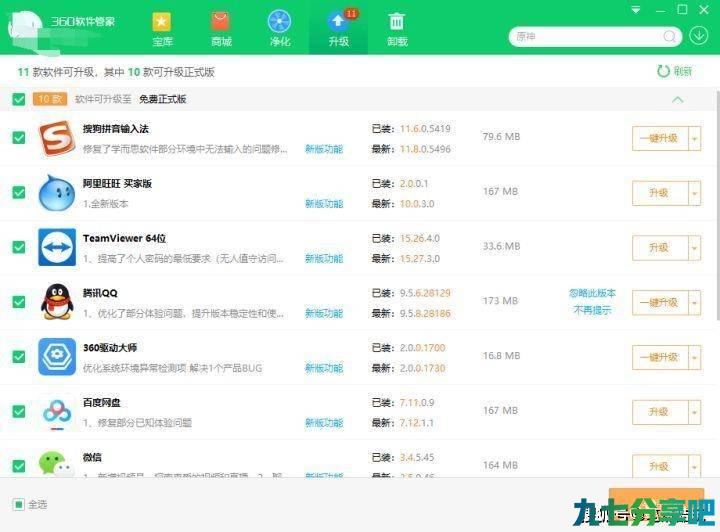Image resolution: width=720 pixels, height=532 pixels.
Task: Open 新版功能 link for 阿里旺旺
Action: (324, 204)
